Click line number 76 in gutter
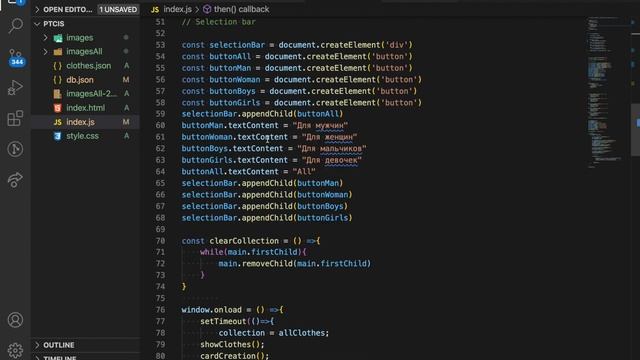Screen dimensions: 640x360 pyautogui.click(x=160, y=310)
